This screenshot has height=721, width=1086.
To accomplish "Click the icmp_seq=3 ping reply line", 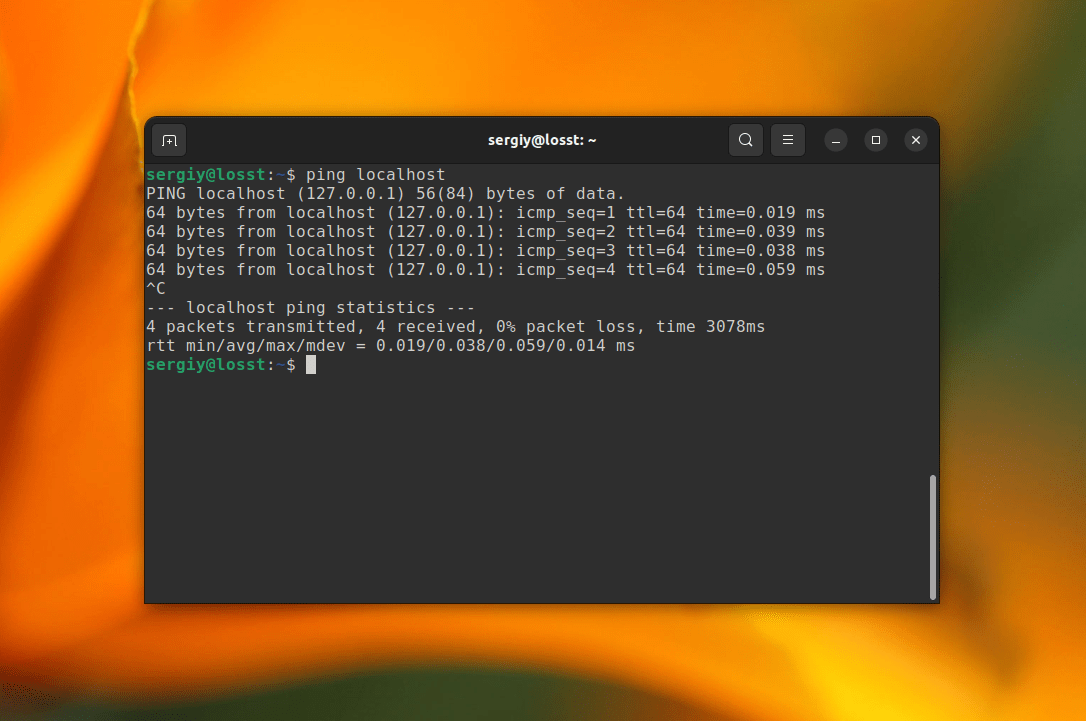I will click(x=485, y=251).
